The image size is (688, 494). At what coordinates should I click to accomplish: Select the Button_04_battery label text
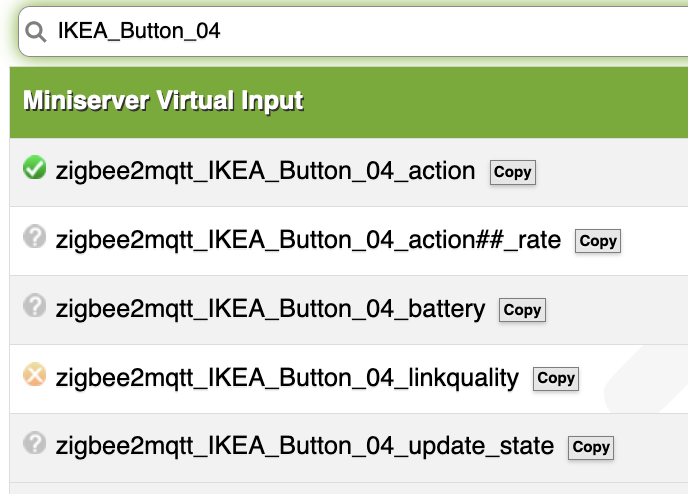click(270, 309)
